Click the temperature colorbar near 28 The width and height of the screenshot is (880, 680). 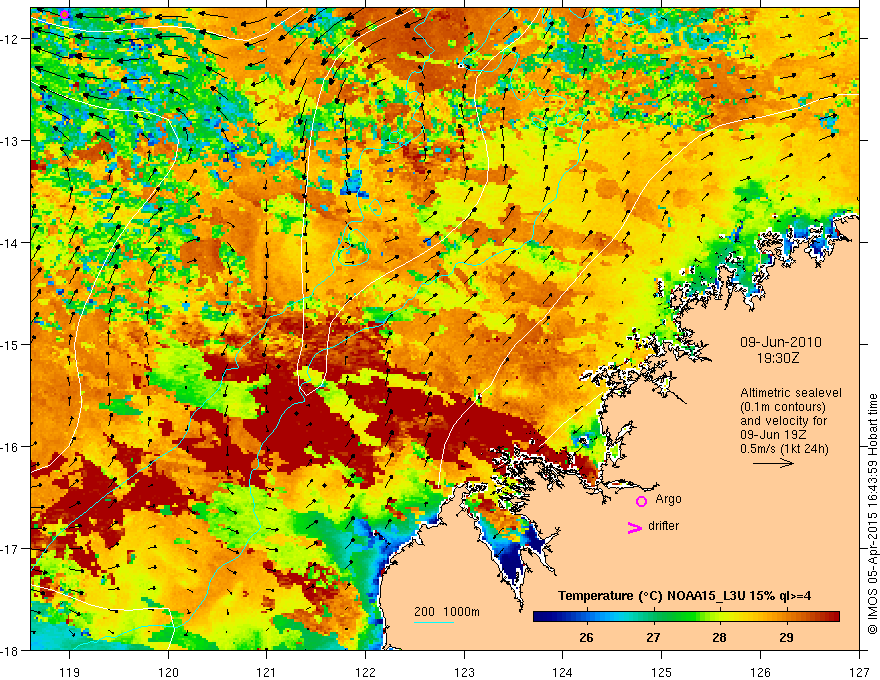tap(719, 617)
